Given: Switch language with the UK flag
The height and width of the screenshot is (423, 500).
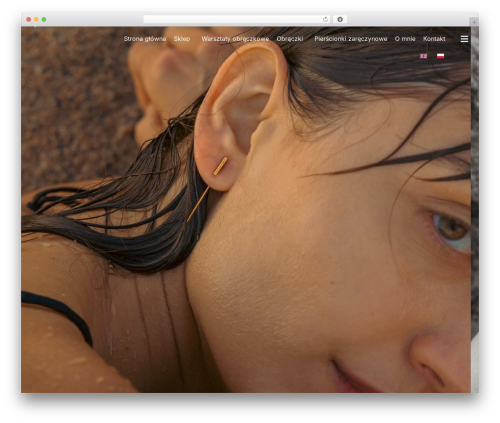Looking at the screenshot, I should pos(424,56).
